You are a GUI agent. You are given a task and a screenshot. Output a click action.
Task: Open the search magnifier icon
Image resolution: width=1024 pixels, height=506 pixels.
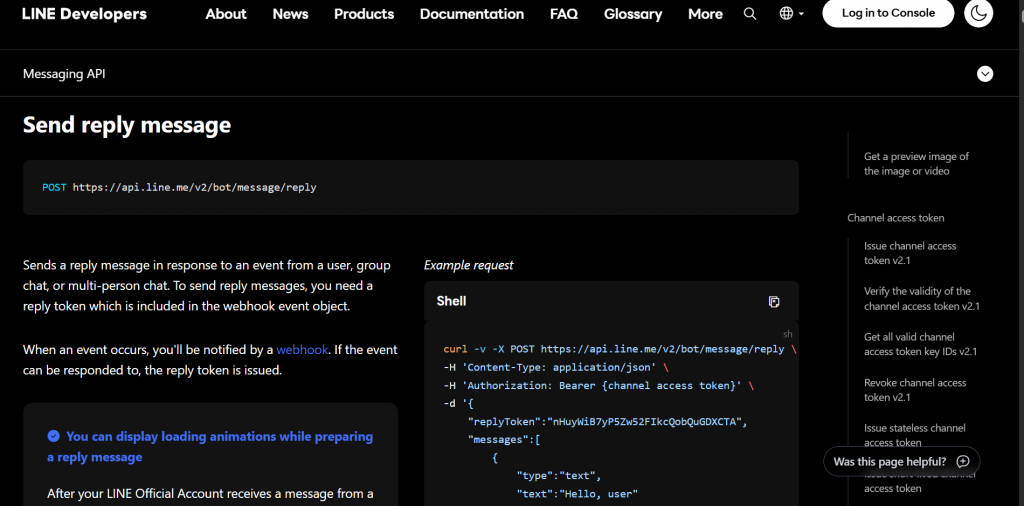[x=750, y=14]
